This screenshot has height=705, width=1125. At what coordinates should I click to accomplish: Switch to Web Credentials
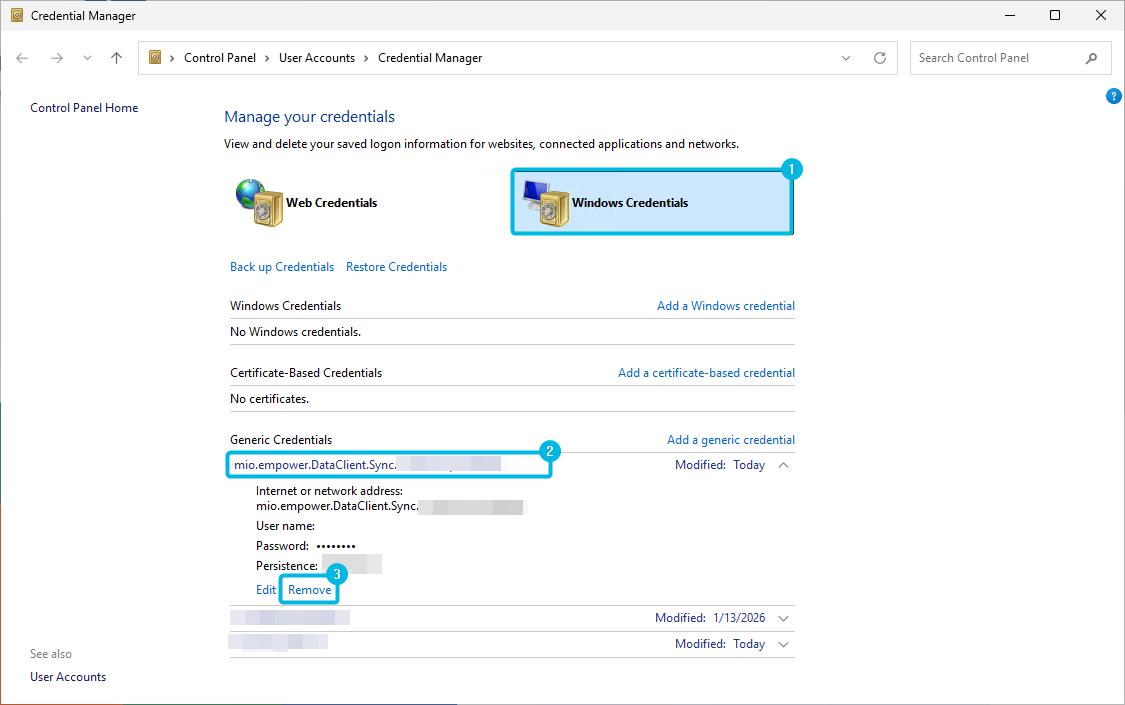point(331,203)
